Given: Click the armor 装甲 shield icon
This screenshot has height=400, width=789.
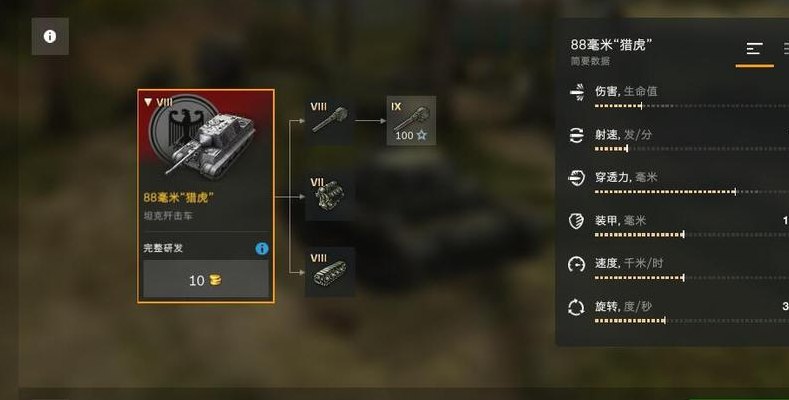Looking at the screenshot, I should click(x=577, y=221).
